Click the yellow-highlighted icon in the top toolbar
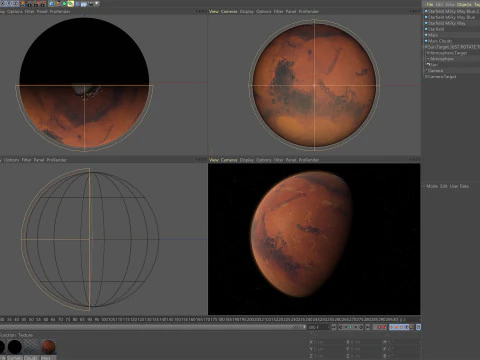Image resolution: width=480 pixels, height=360 pixels. [71, 4]
